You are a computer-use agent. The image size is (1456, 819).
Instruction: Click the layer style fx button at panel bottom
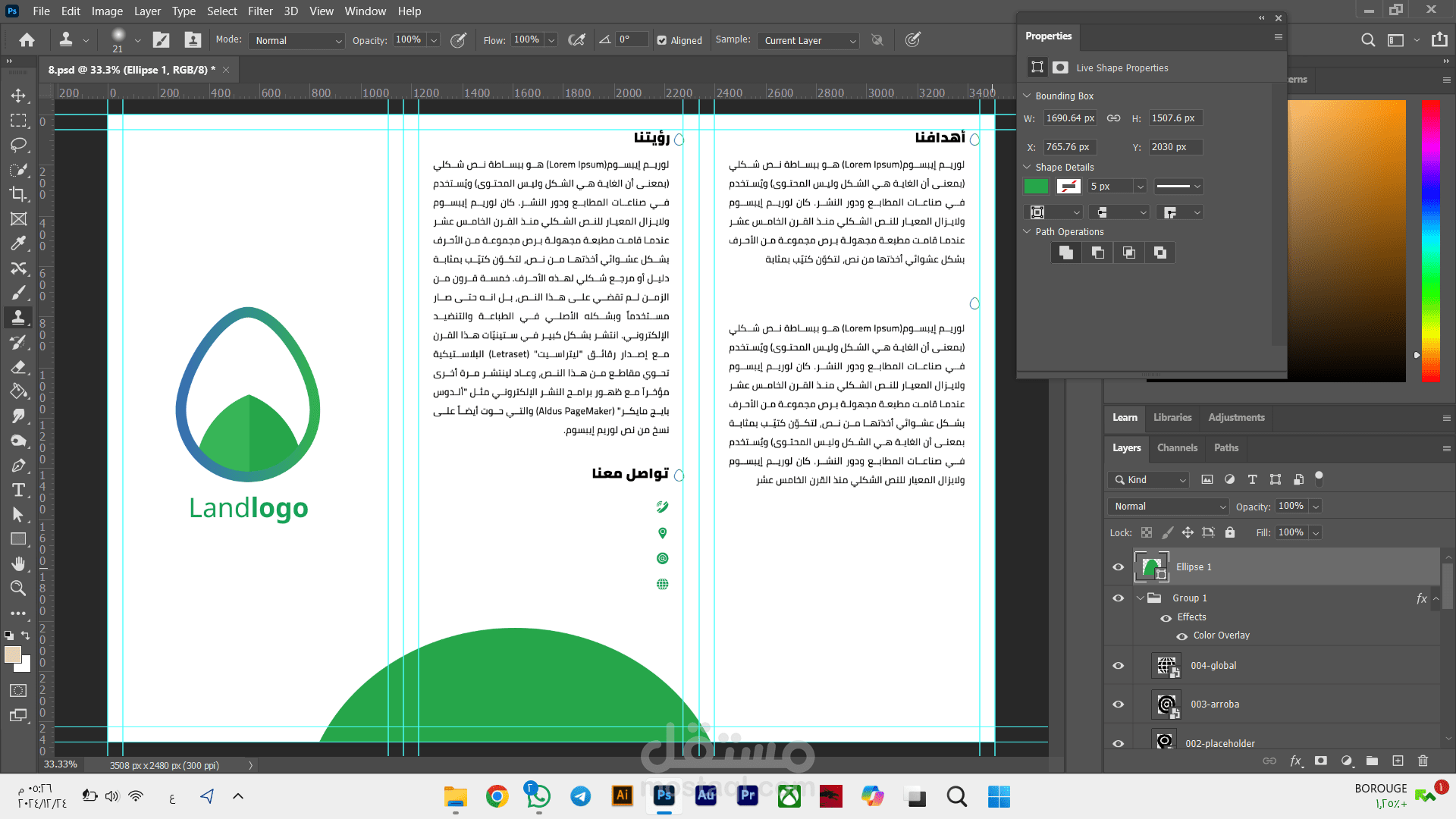1296,761
